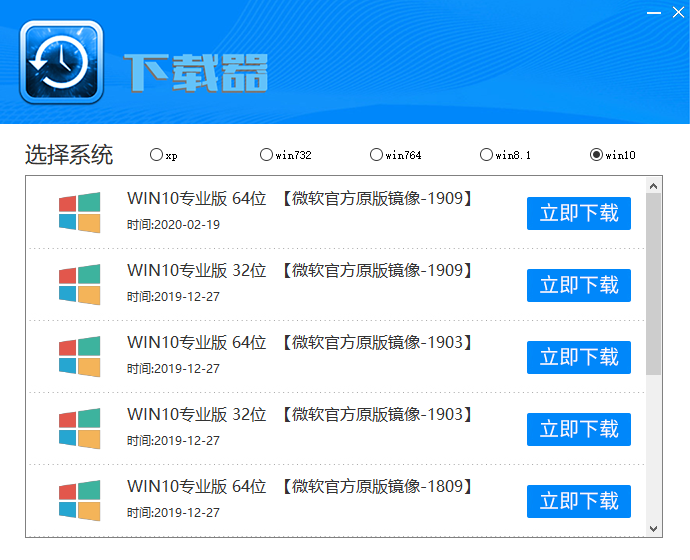
Task: Download the WIN10 64位 1809 image
Action: point(579,501)
